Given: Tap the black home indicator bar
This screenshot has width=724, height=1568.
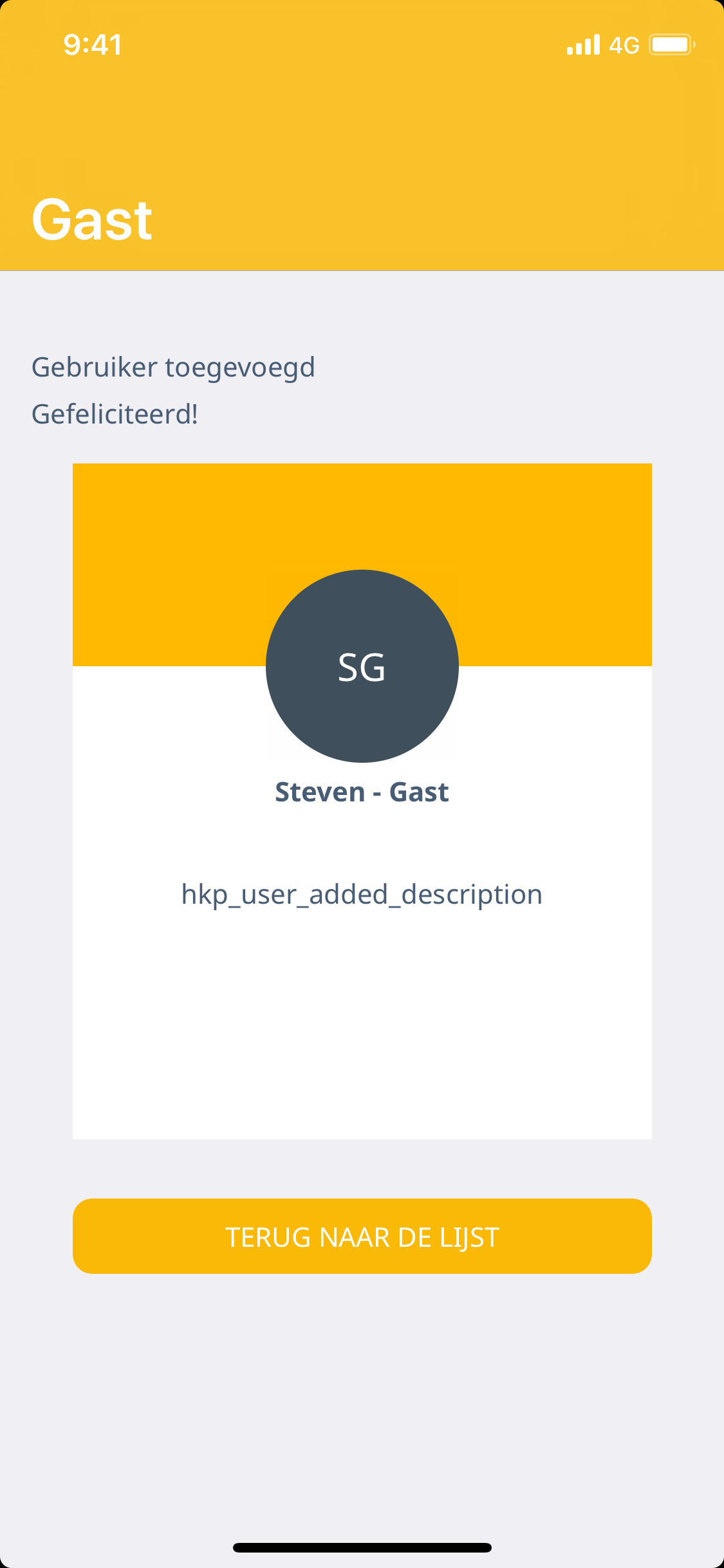Looking at the screenshot, I should [x=362, y=1547].
